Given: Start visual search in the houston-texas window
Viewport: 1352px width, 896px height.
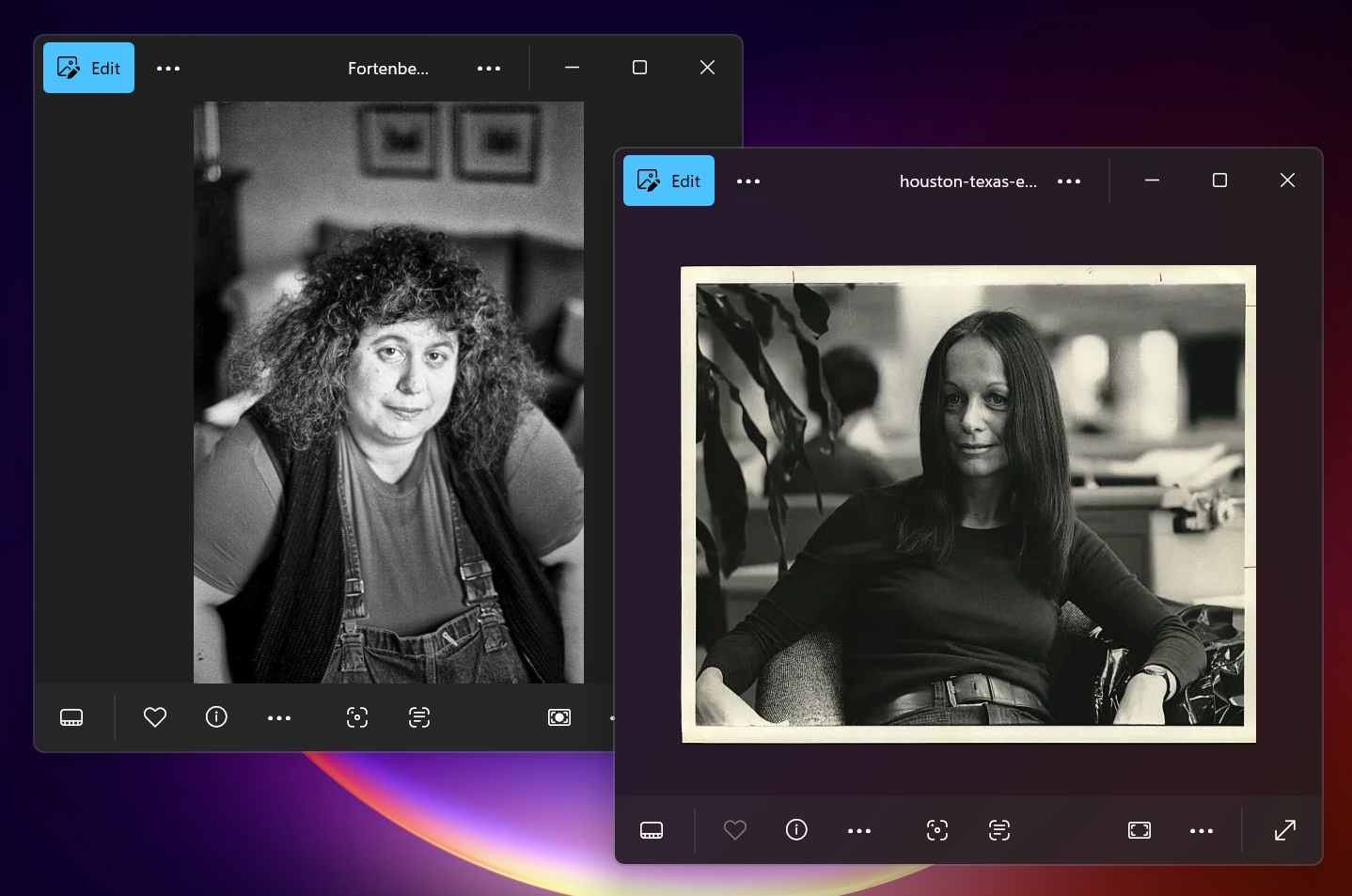Looking at the screenshot, I should point(937,830).
